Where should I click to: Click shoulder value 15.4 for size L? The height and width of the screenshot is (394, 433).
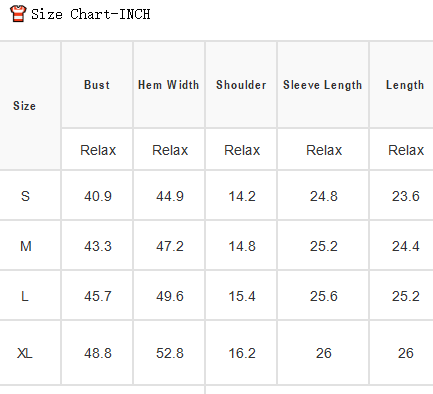pos(242,296)
